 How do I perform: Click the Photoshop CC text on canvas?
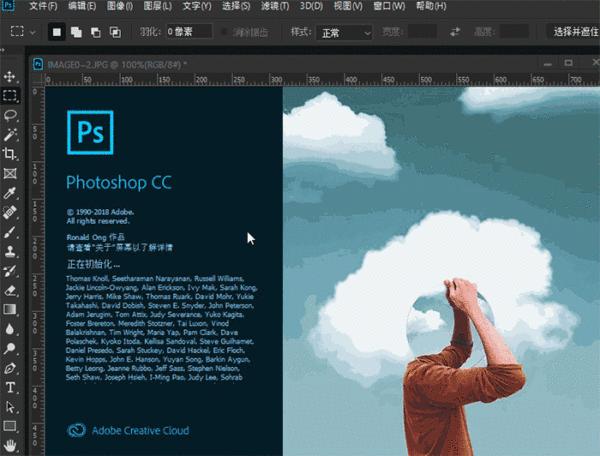point(119,182)
